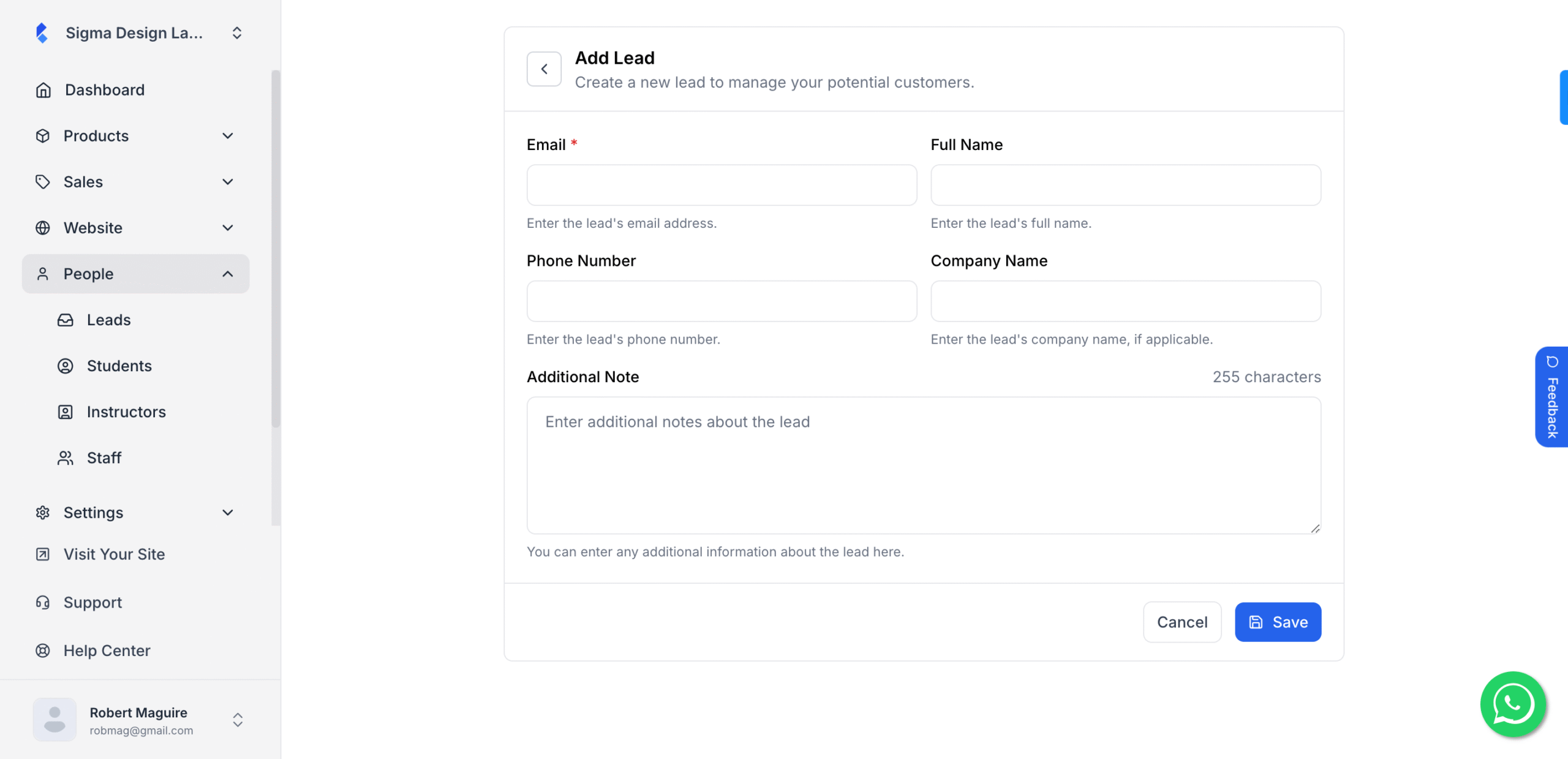Click the Staff users icon
The width and height of the screenshot is (1568, 759).
66,458
